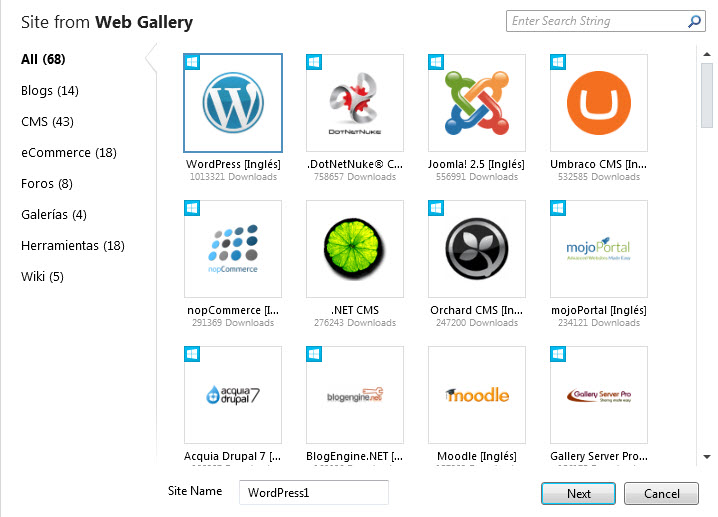Filter by Herramientas (18) category
The image size is (718, 517).
(73, 246)
